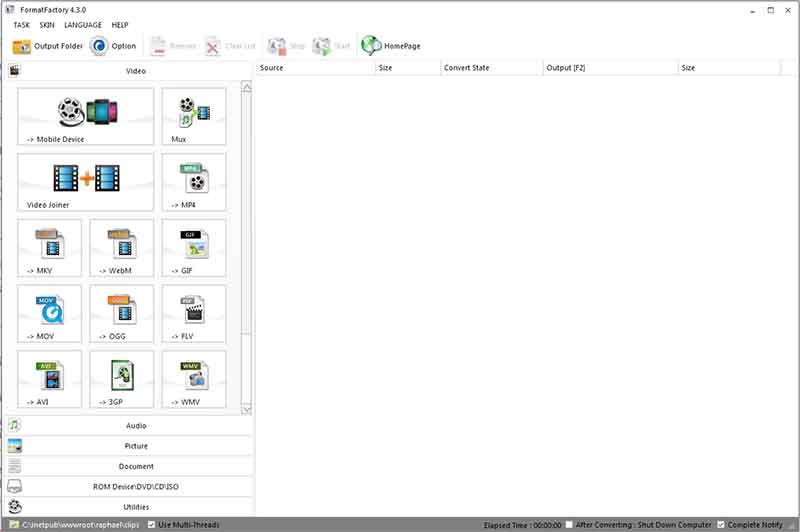The width and height of the screenshot is (800, 532).
Task: Click the first Size column header
Action: click(x=408, y=68)
